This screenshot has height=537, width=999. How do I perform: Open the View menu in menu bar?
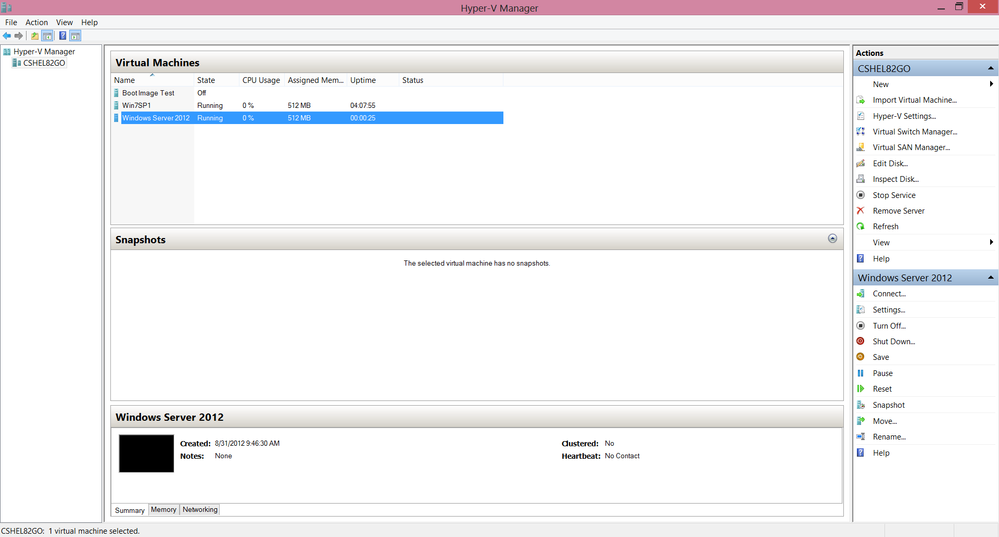pyautogui.click(x=64, y=22)
